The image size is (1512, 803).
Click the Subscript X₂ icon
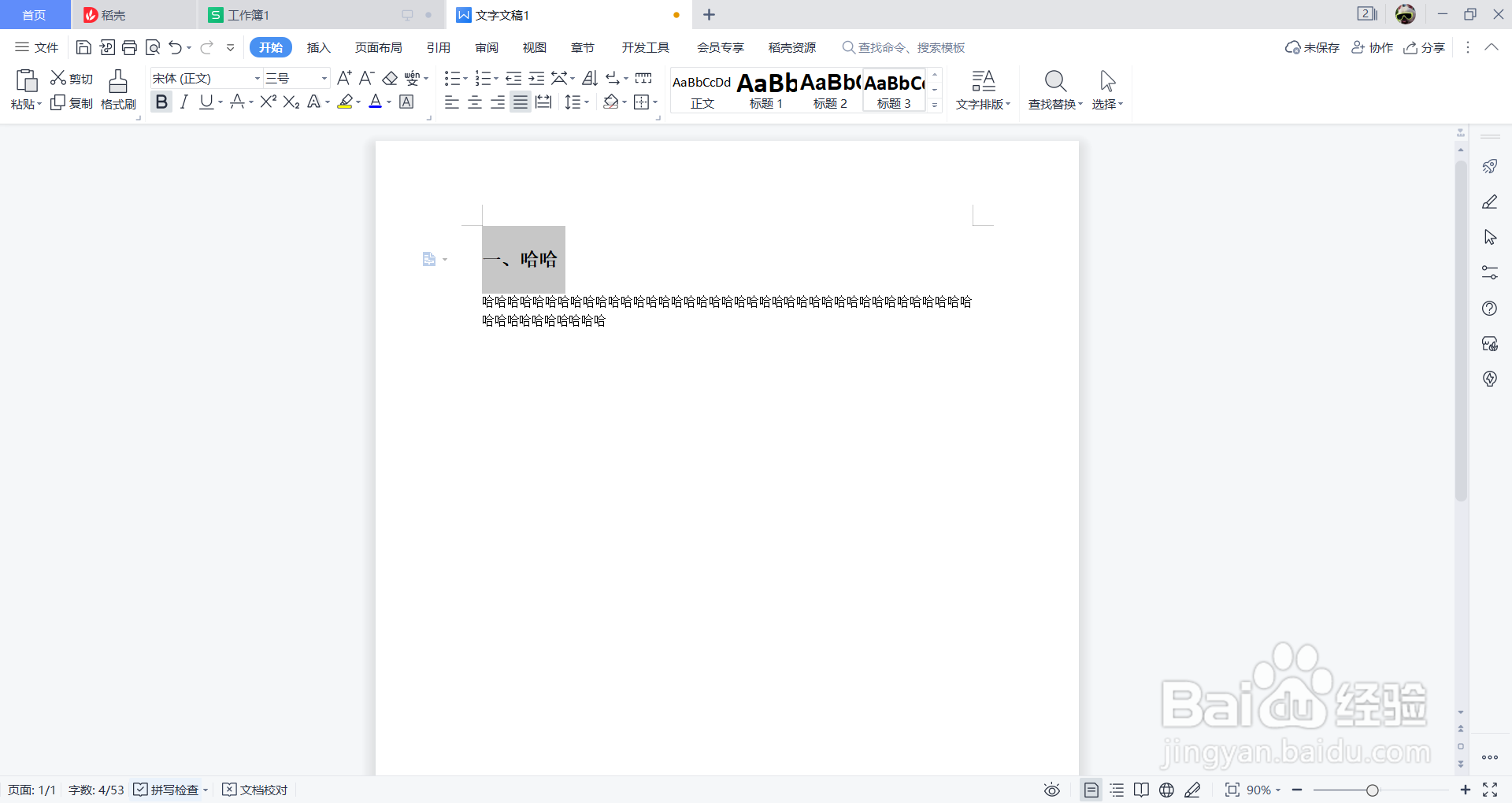pyautogui.click(x=291, y=102)
